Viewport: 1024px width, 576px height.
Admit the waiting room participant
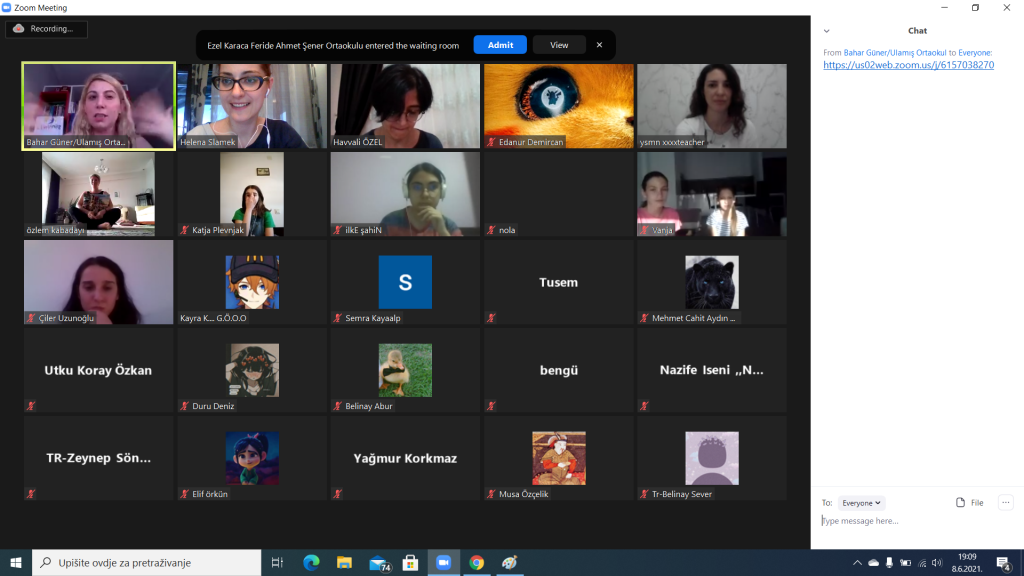500,45
